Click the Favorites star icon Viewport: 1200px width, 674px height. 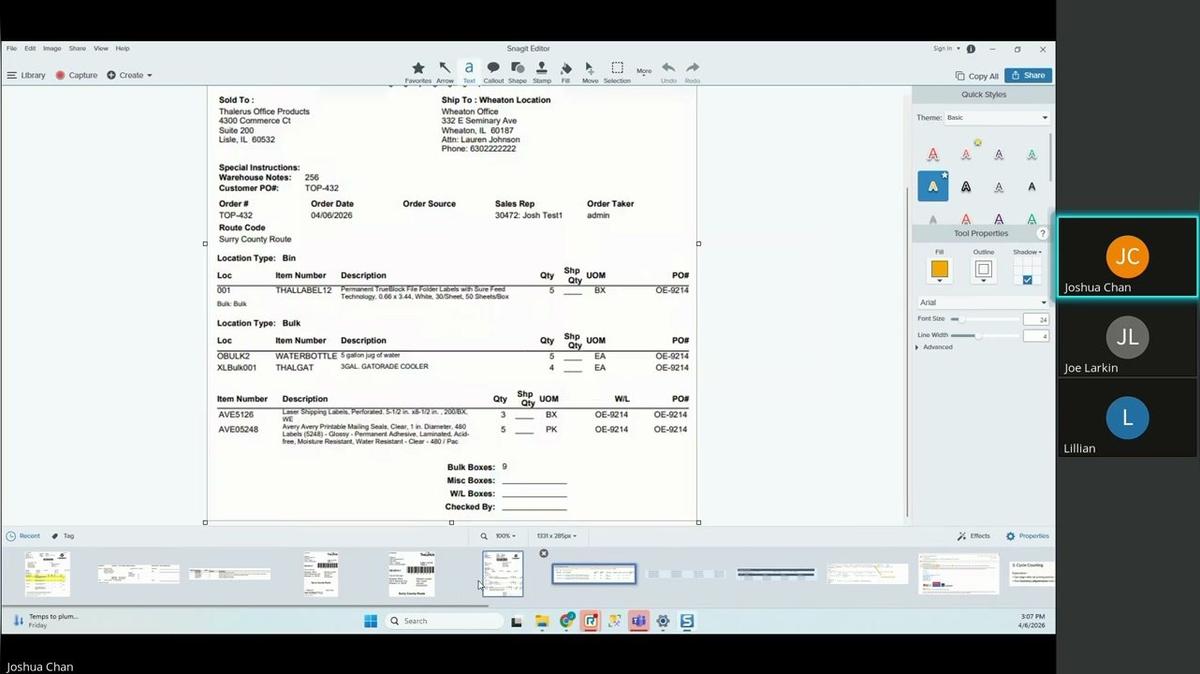tap(418, 70)
